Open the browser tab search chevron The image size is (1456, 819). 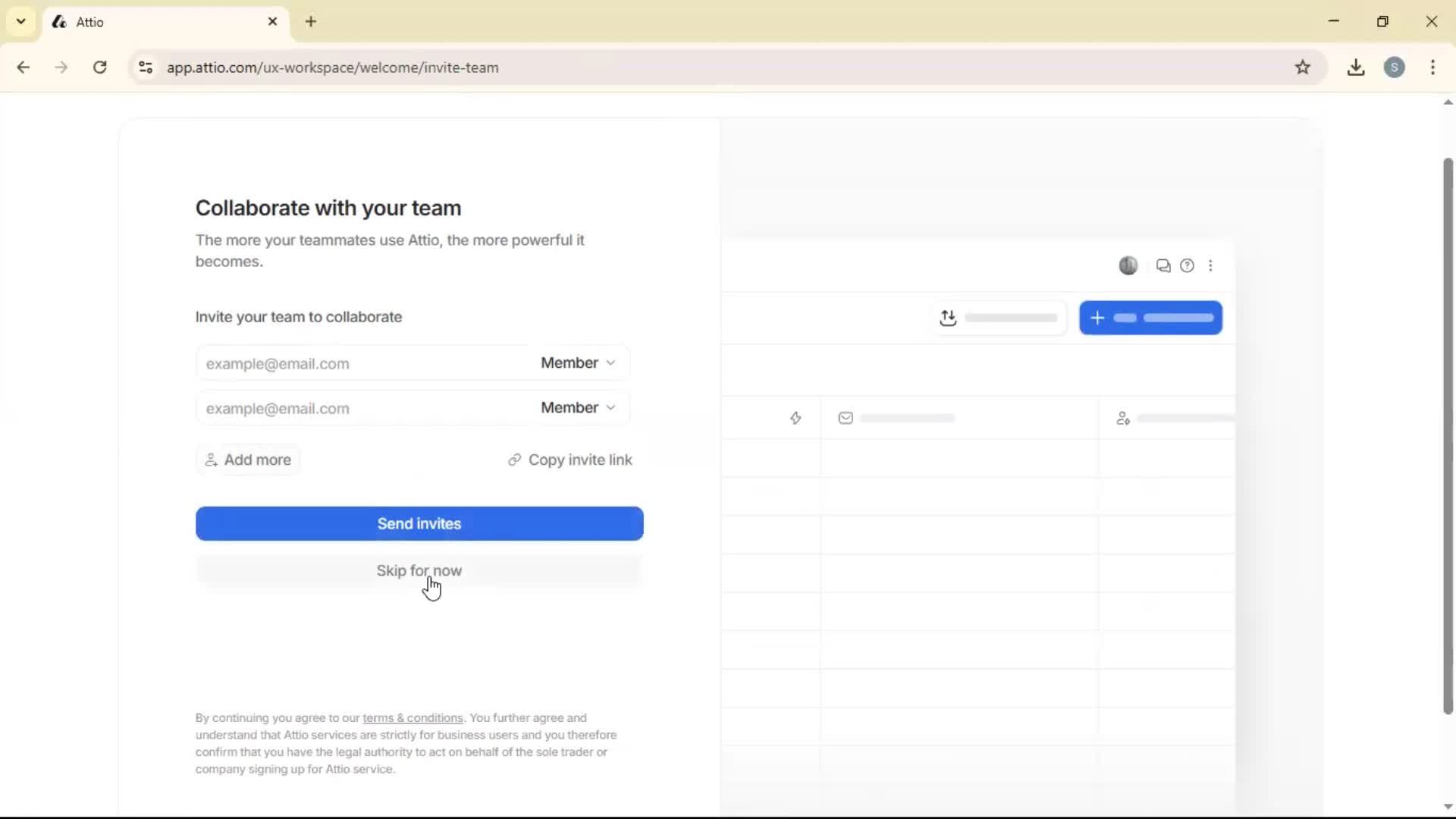coord(20,21)
